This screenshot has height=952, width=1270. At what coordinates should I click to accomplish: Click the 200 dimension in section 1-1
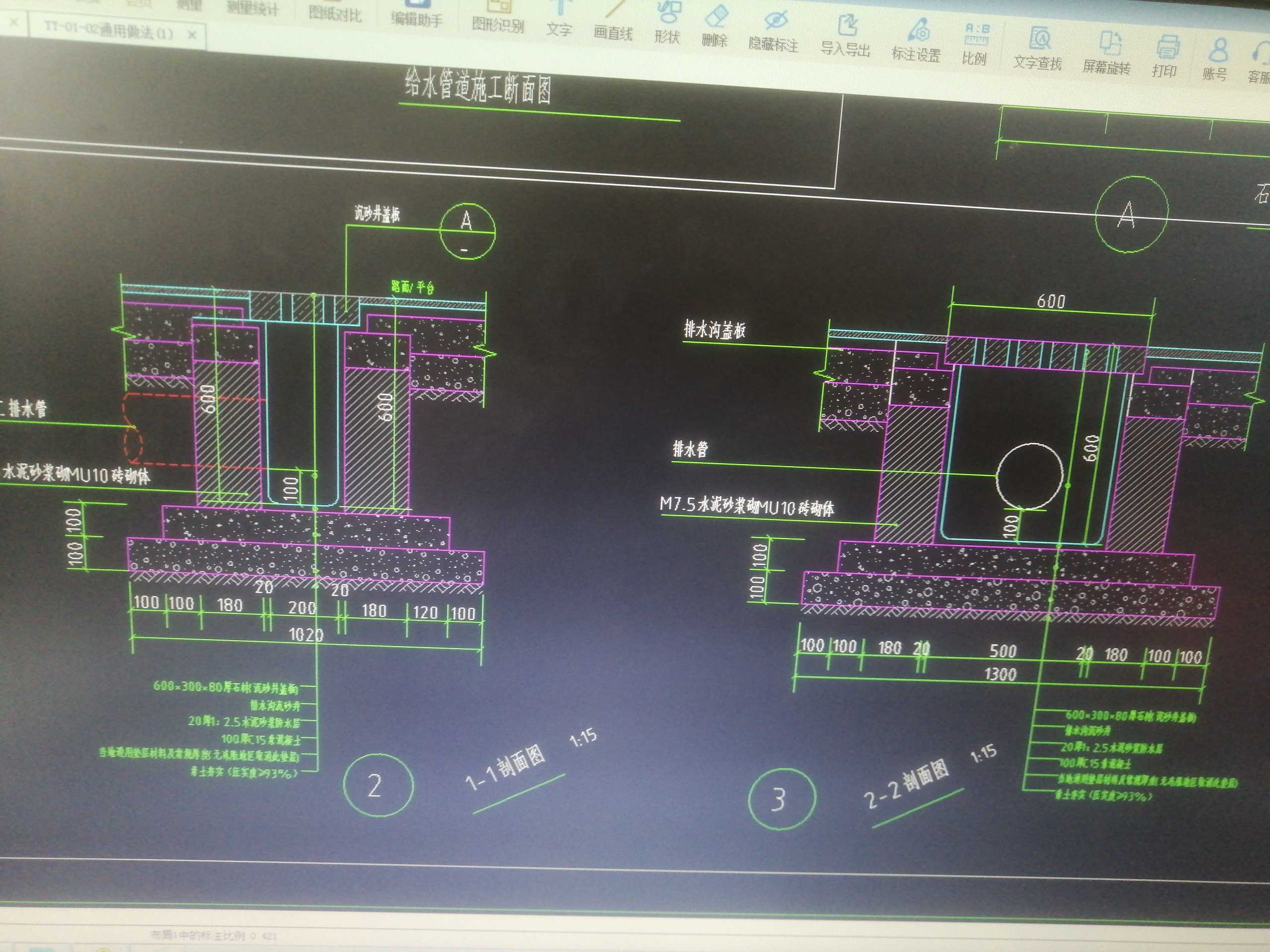(302, 608)
